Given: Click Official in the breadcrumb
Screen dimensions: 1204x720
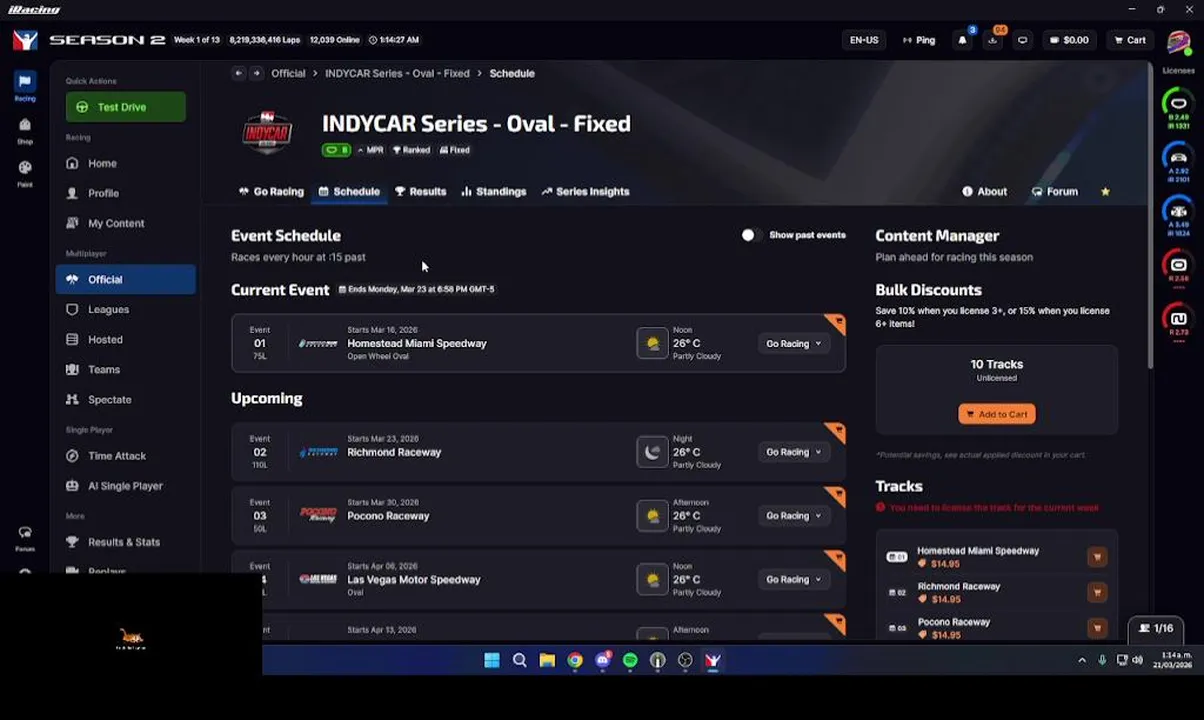Looking at the screenshot, I should pyautogui.click(x=288, y=73).
